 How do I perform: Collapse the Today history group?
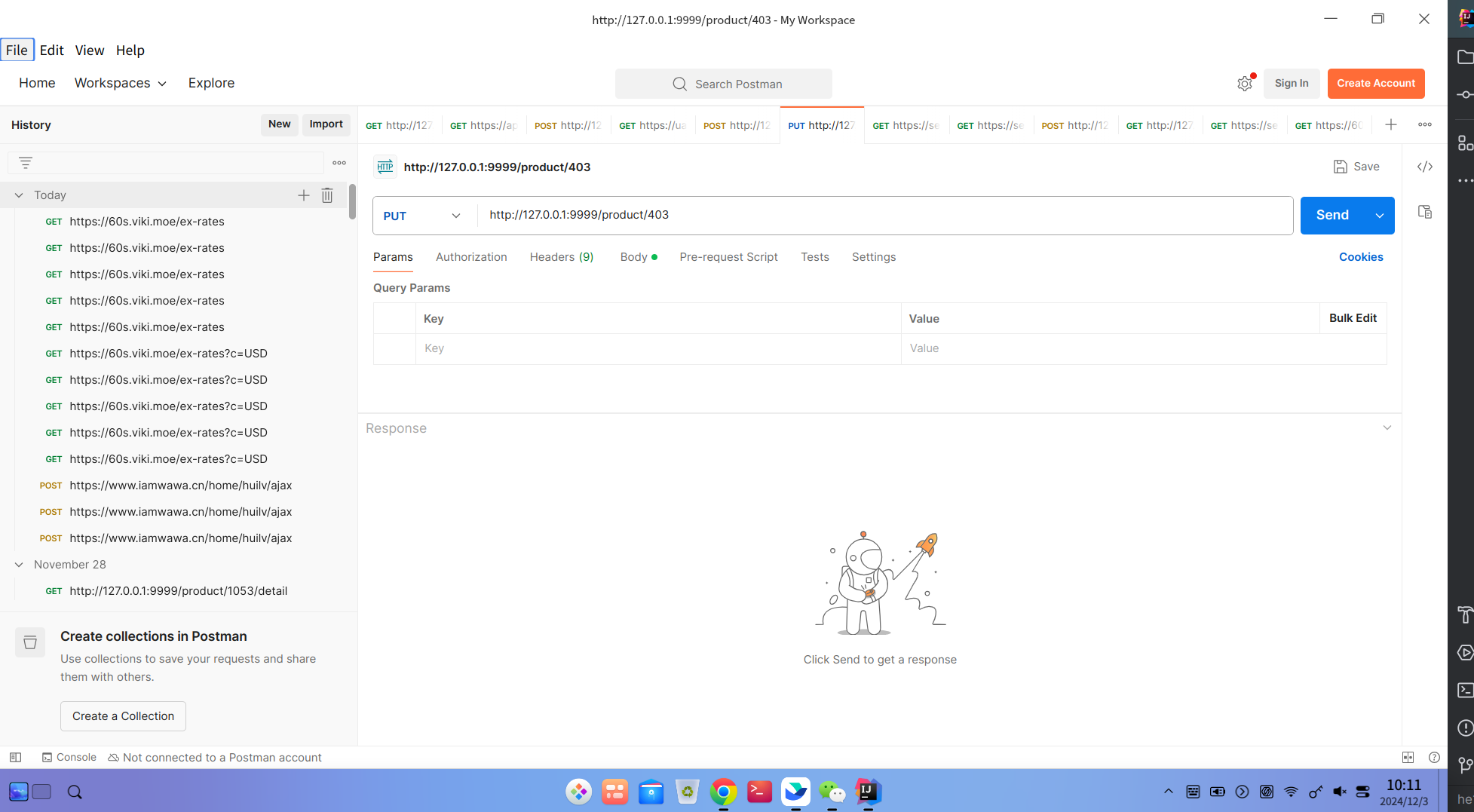[x=19, y=195]
